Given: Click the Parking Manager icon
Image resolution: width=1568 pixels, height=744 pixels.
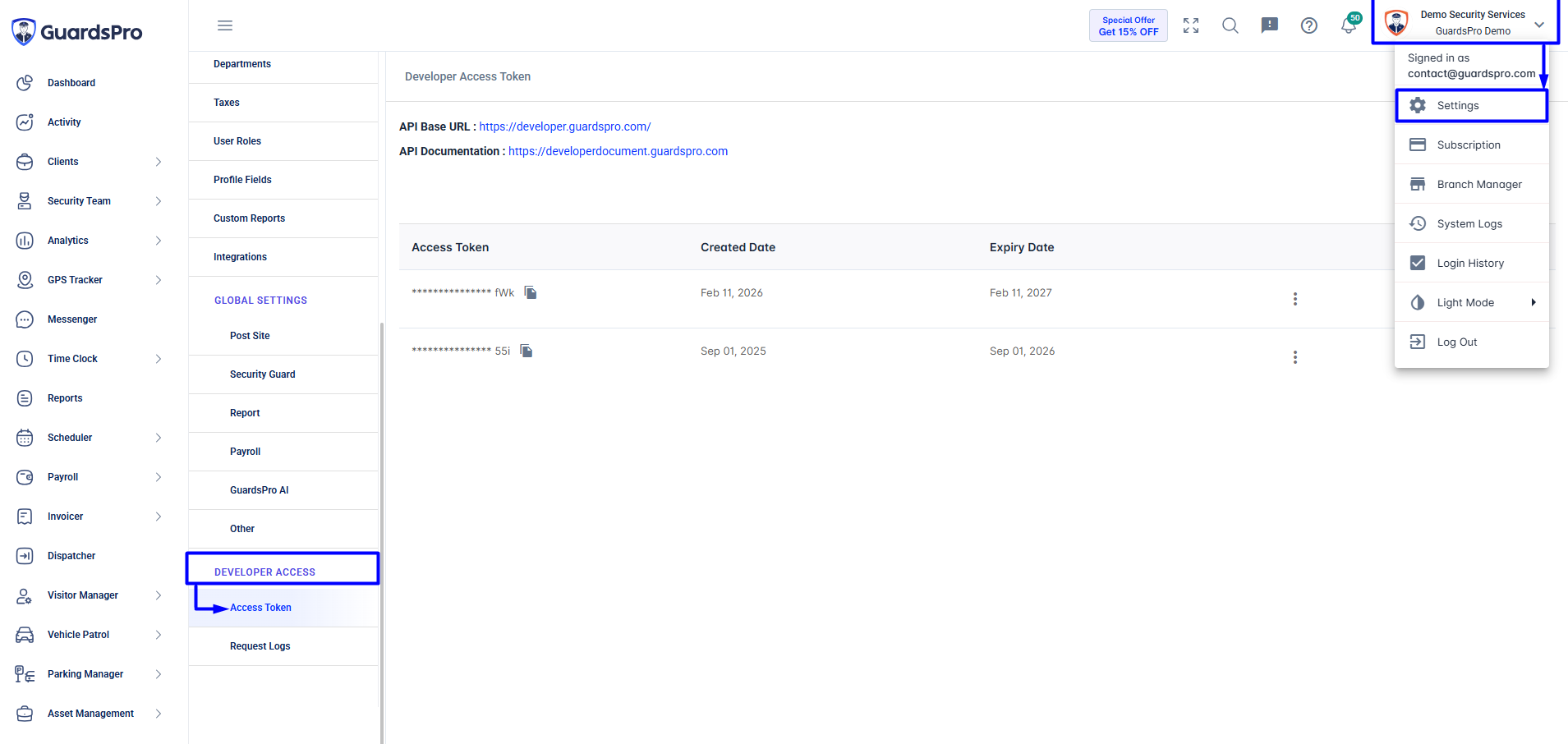Looking at the screenshot, I should 25,674.
